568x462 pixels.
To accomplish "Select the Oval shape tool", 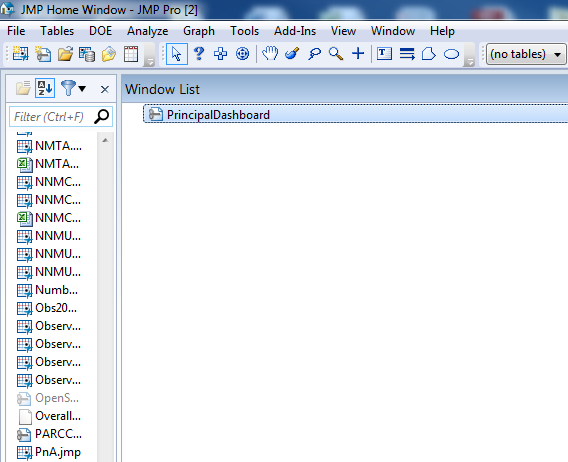I will [x=451, y=54].
